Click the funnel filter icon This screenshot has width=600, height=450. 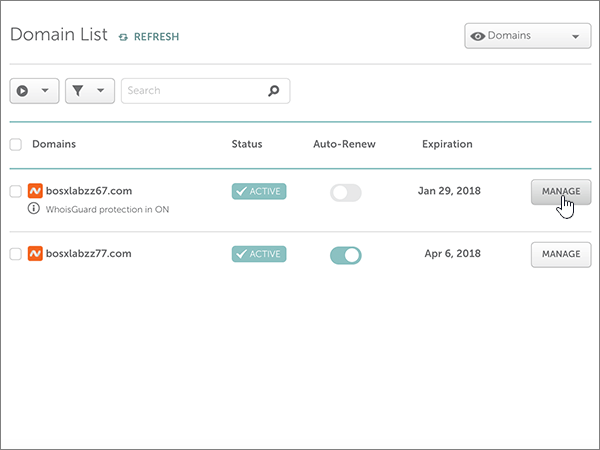(79, 91)
